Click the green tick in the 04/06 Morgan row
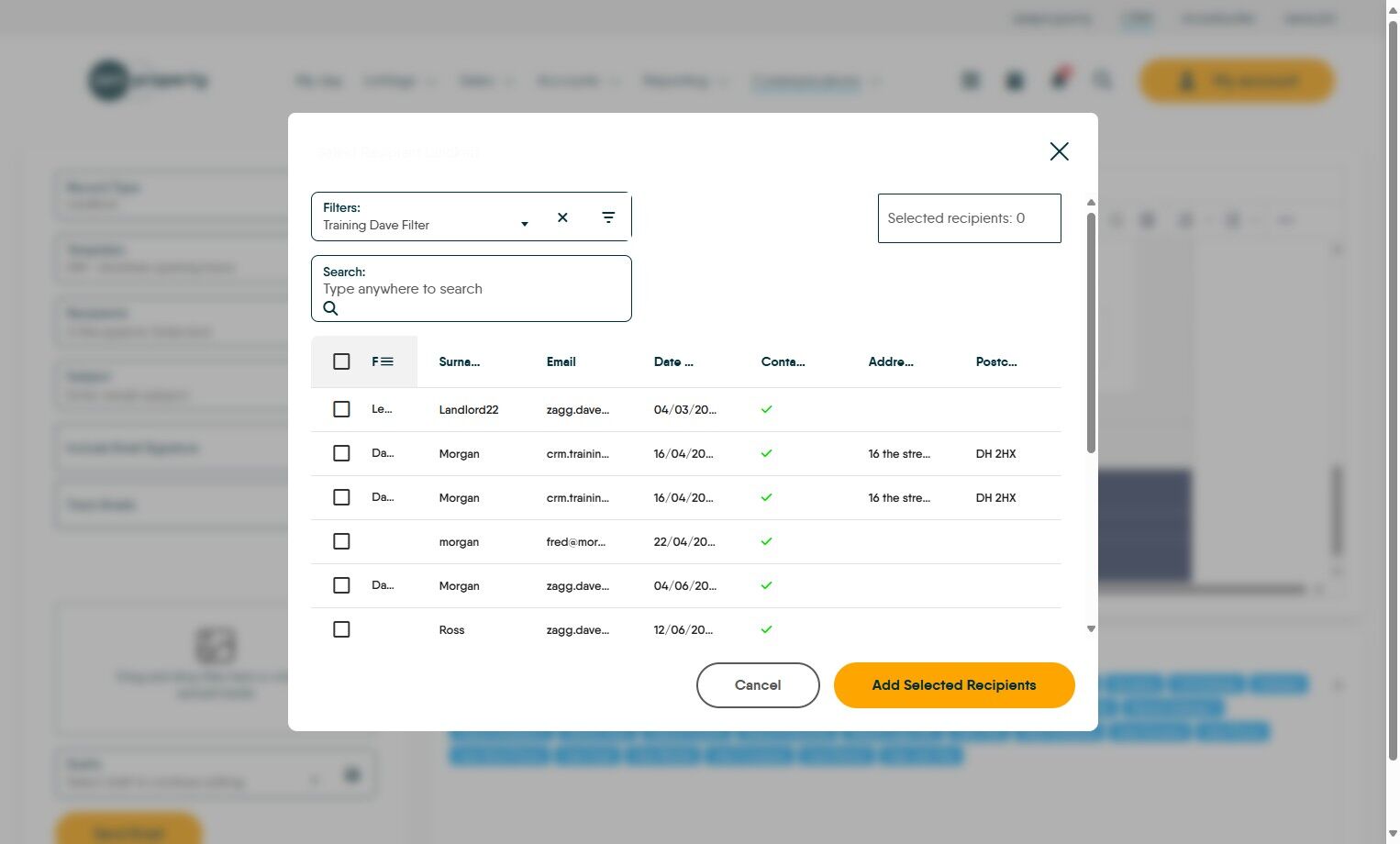Image resolution: width=1400 pixels, height=844 pixels. pyautogui.click(x=766, y=585)
